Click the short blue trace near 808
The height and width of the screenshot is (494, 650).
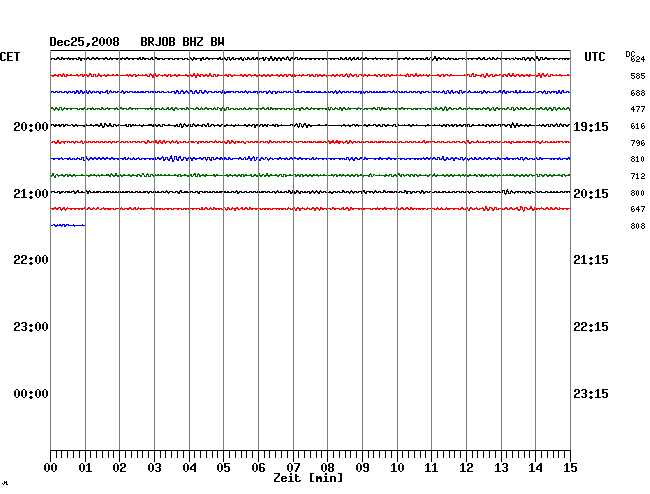68,225
